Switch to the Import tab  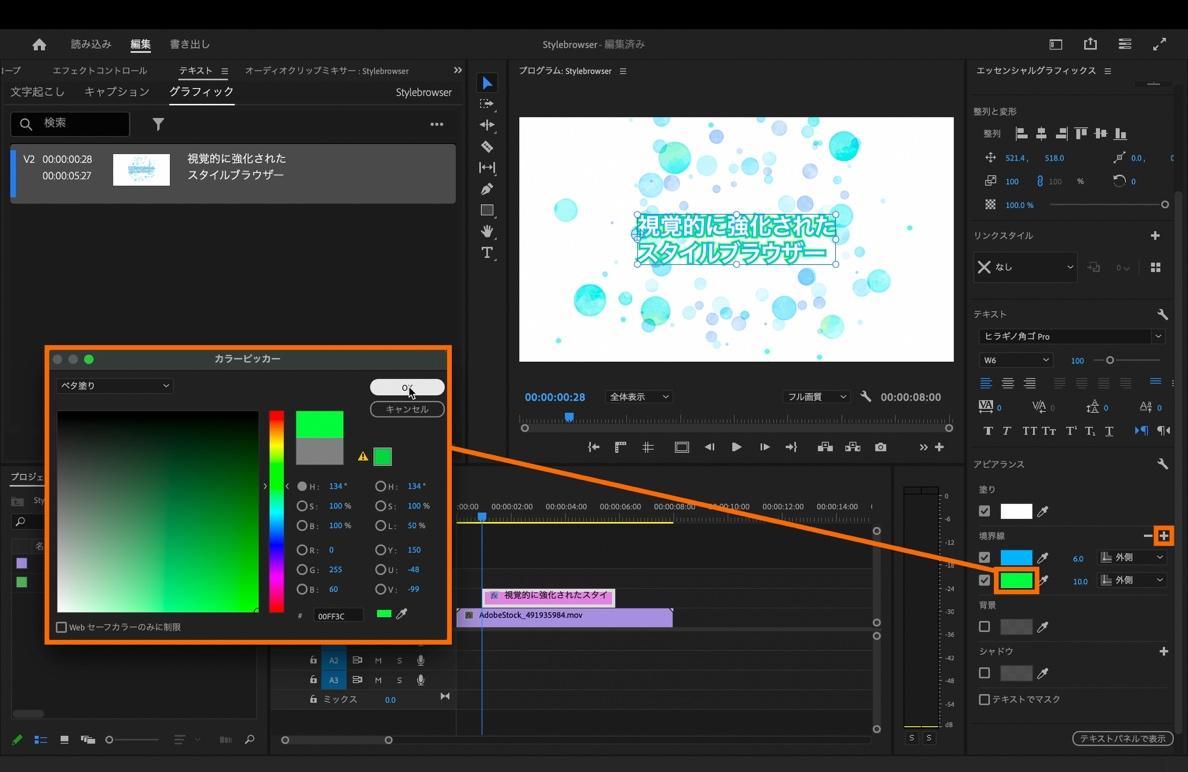tap(91, 44)
